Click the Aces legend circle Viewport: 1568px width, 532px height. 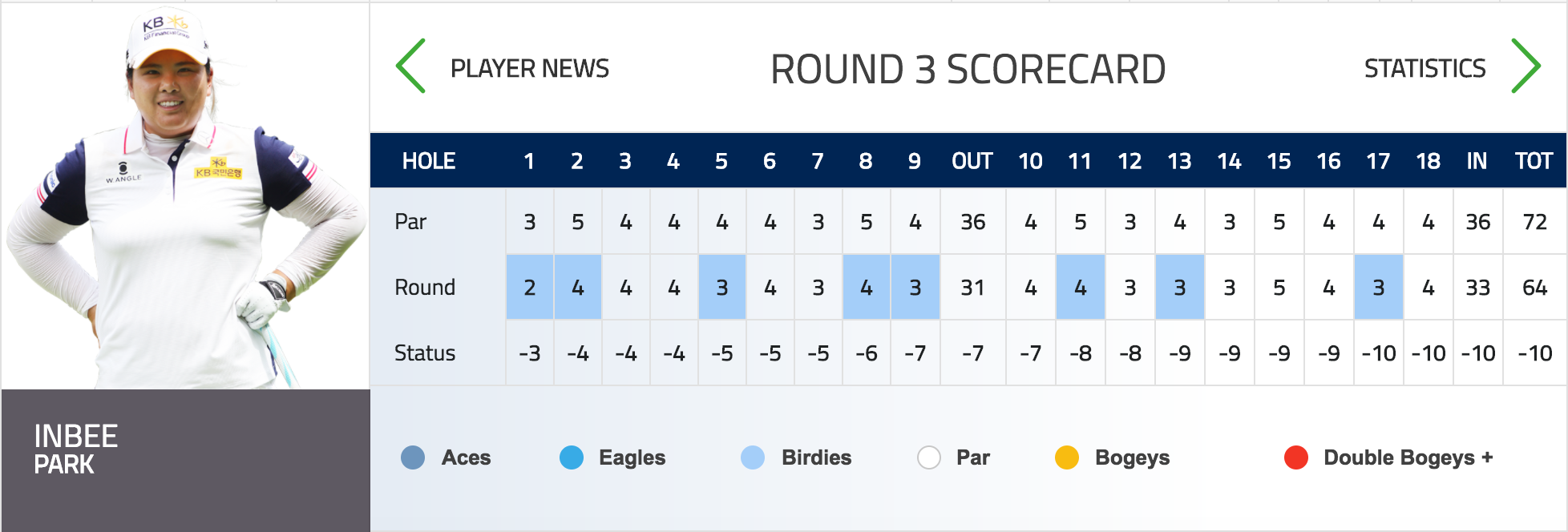coord(413,457)
